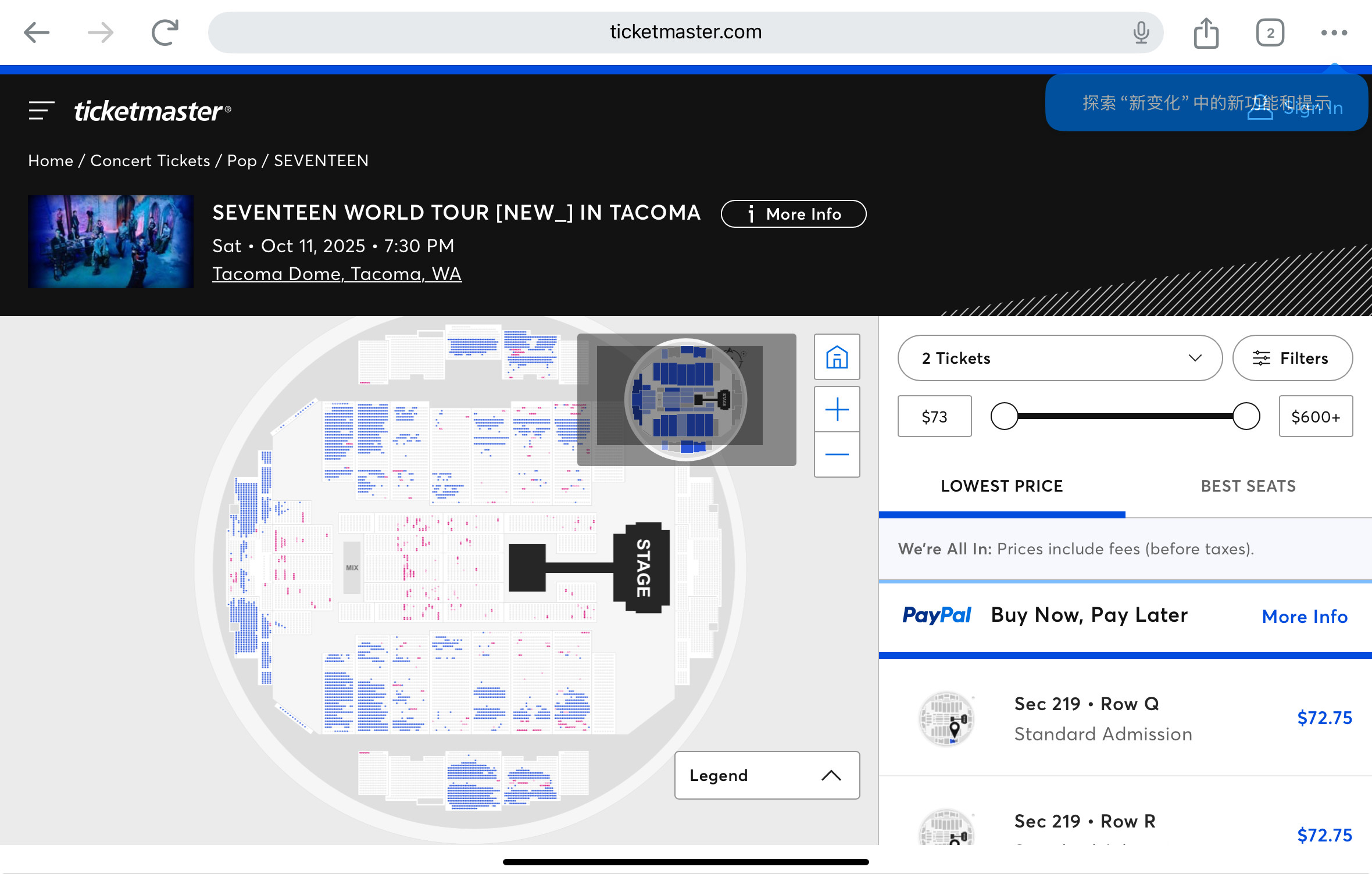Reload the page with the refresh icon

pos(165,33)
